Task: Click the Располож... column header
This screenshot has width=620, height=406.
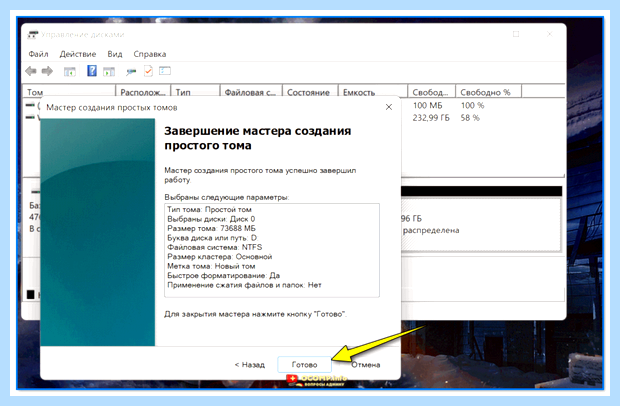Action: click(143, 92)
